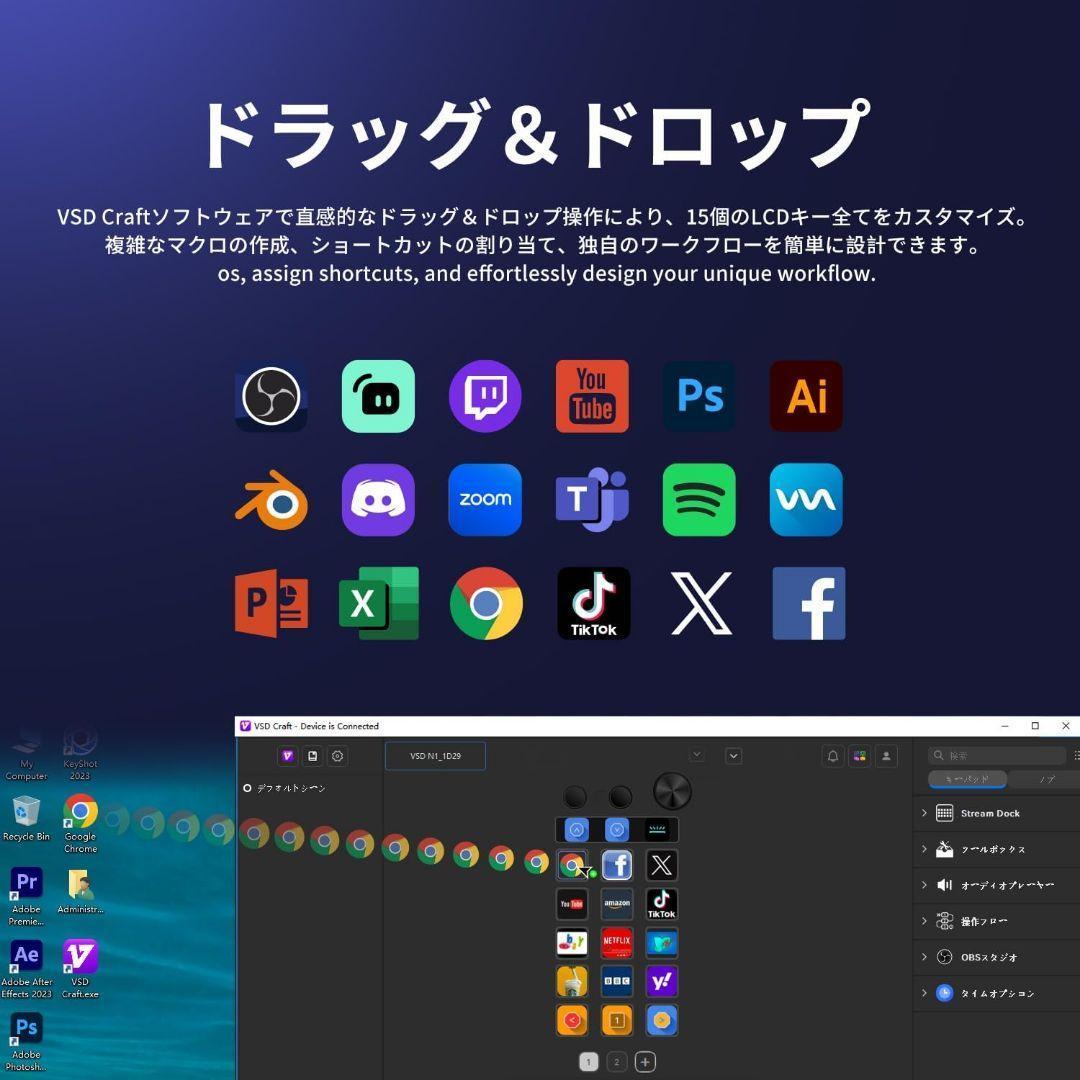Select the BBC key in the device grid
Image resolution: width=1080 pixels, height=1080 pixels.
point(617,982)
